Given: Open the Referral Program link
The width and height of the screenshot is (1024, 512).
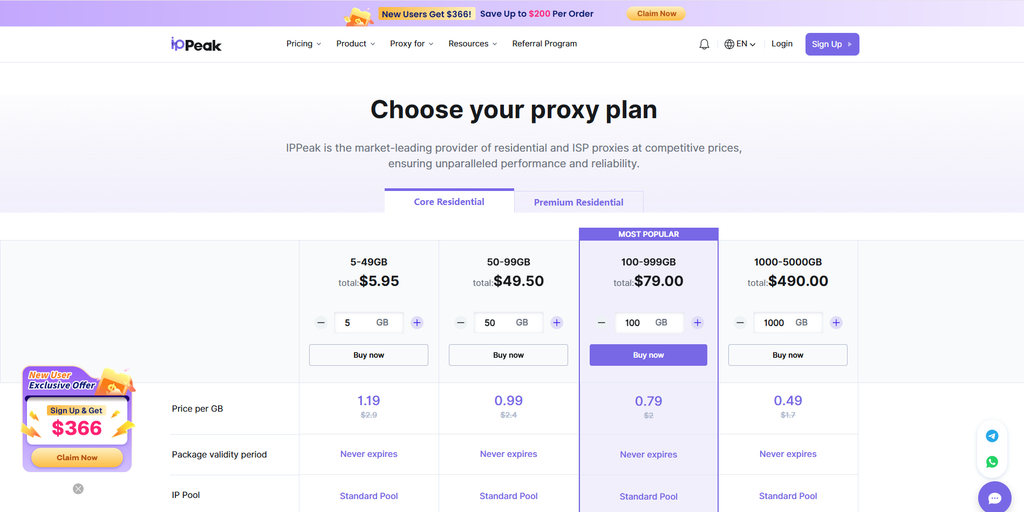Looking at the screenshot, I should click(x=545, y=44).
